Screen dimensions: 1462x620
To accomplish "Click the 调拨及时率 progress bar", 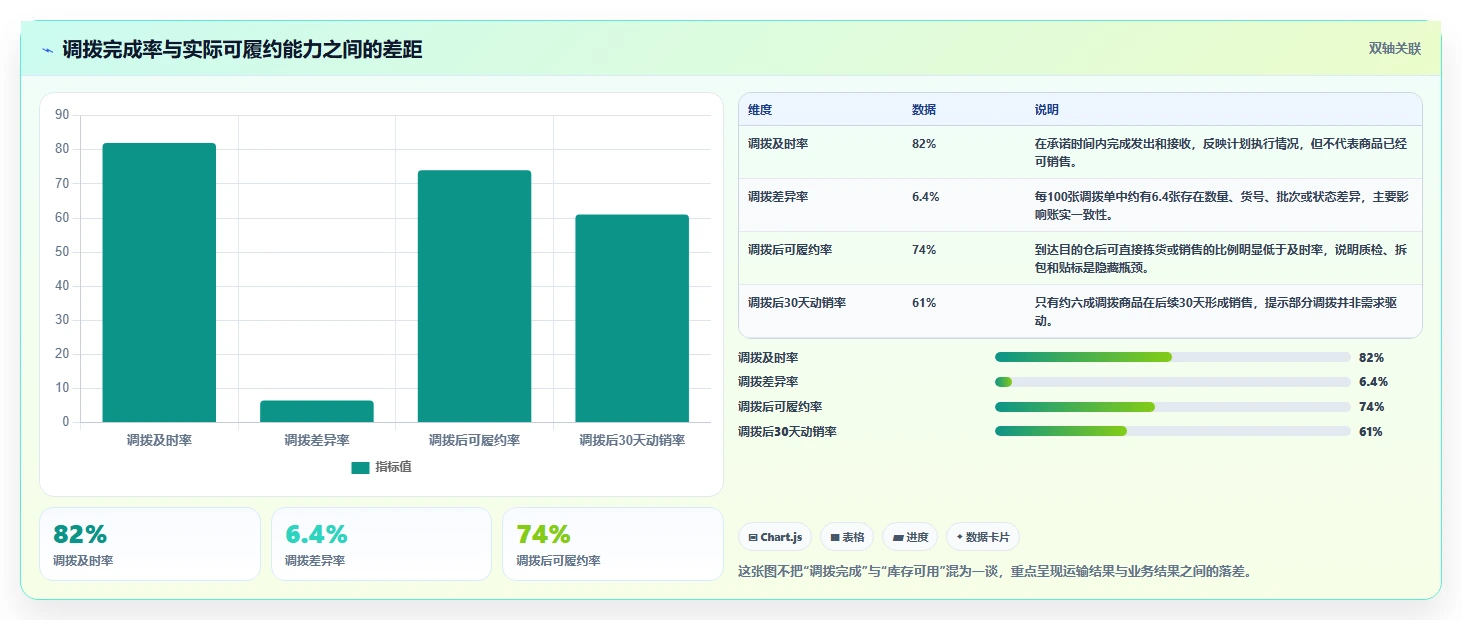I will tap(1172, 357).
